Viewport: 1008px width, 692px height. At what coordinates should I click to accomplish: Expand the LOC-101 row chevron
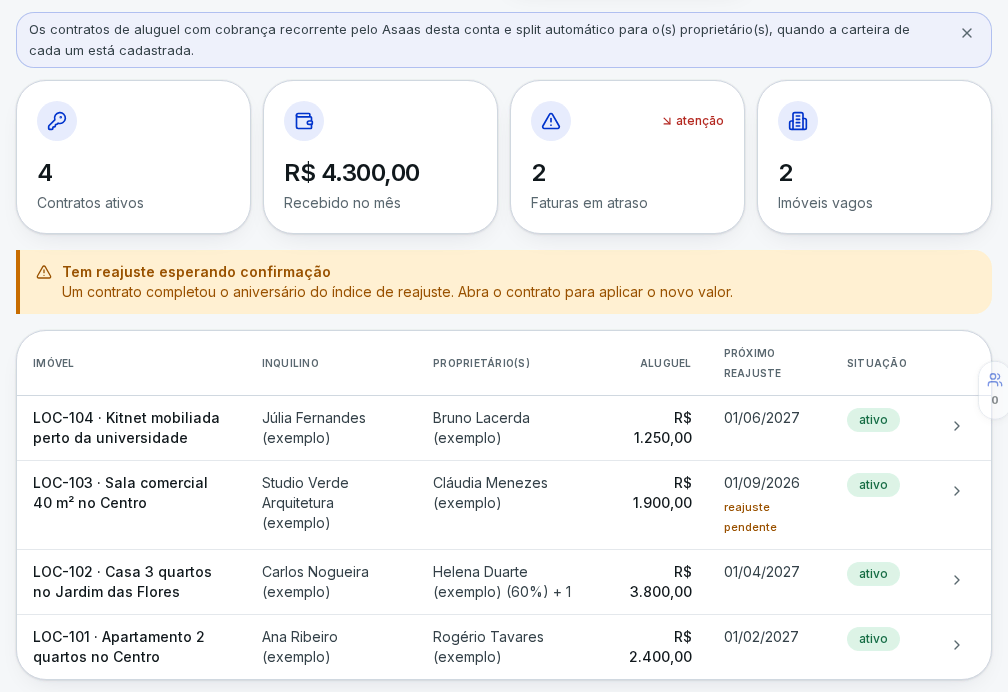[957, 645]
